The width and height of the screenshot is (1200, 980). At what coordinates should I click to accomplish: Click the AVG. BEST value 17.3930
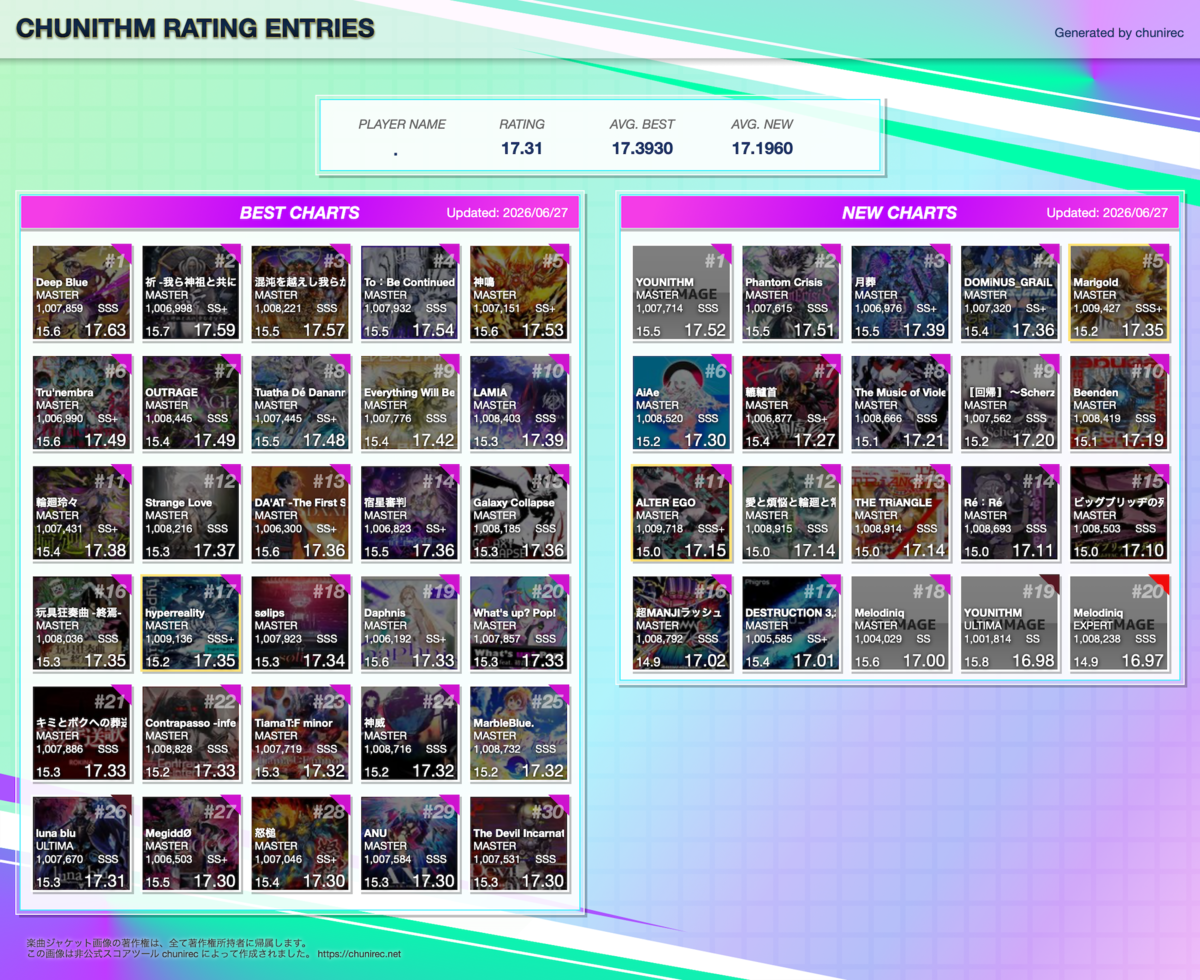click(x=642, y=149)
